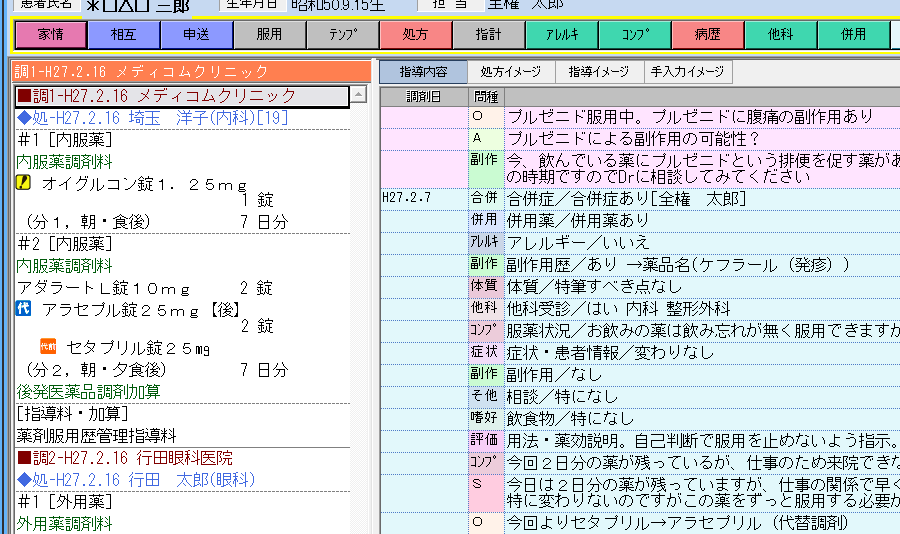Switch to the 処方イメージ tab
Viewport: 900px width, 534px height.
511,72
